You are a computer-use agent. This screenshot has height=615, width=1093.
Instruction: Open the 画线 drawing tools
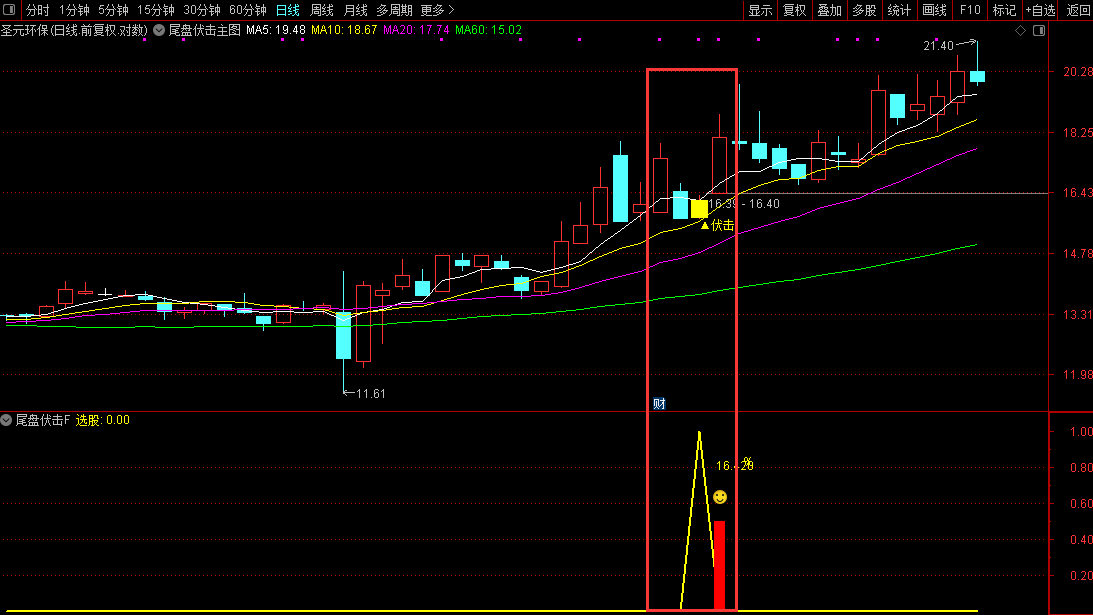tap(934, 10)
